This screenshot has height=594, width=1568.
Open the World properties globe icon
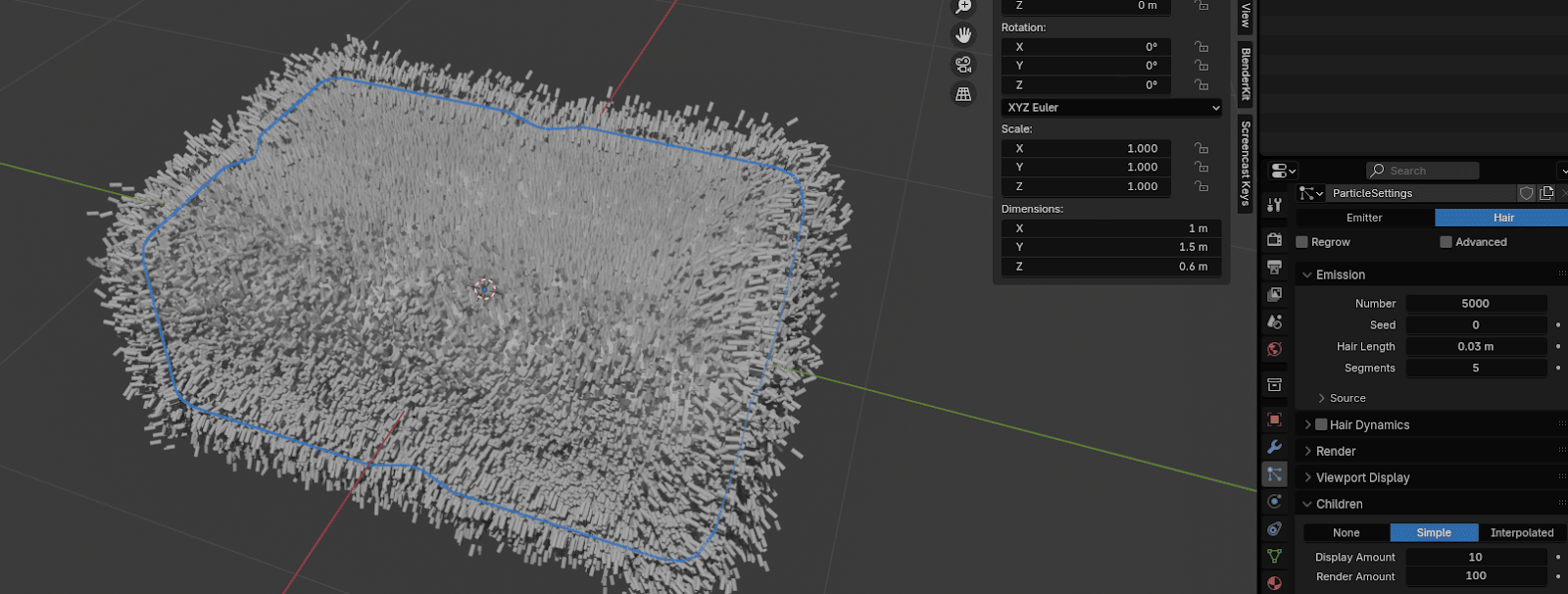[1274, 349]
